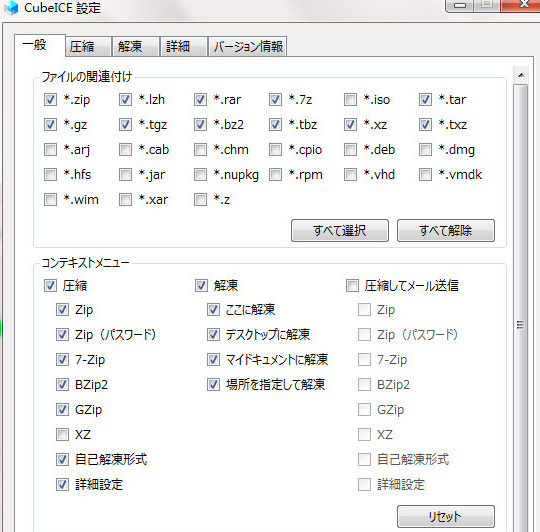Screen dimensions: 540x532
Task: Enable the *.vhd file association
Action: click(351, 175)
